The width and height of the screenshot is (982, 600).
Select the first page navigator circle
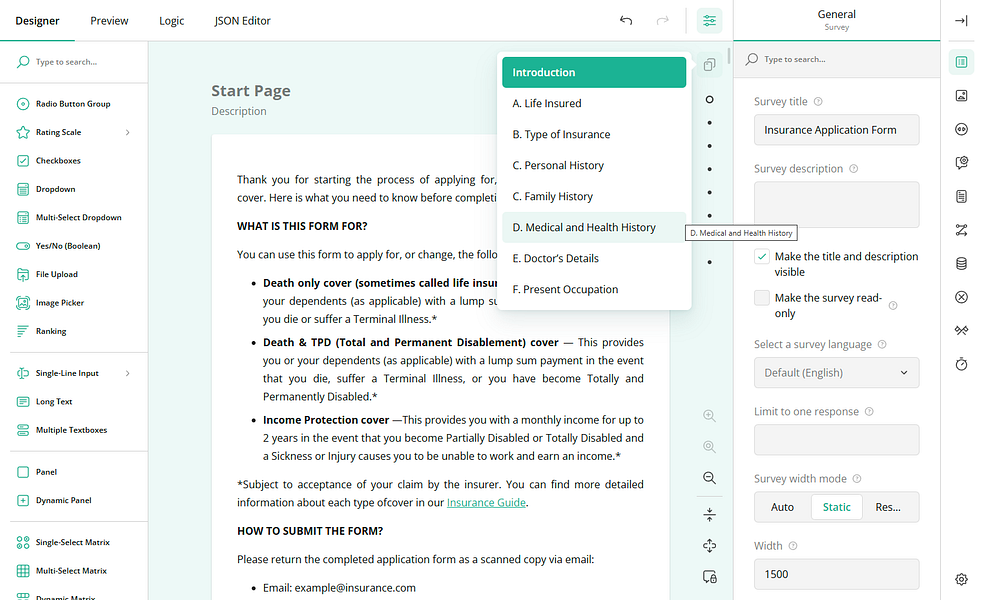point(709,100)
